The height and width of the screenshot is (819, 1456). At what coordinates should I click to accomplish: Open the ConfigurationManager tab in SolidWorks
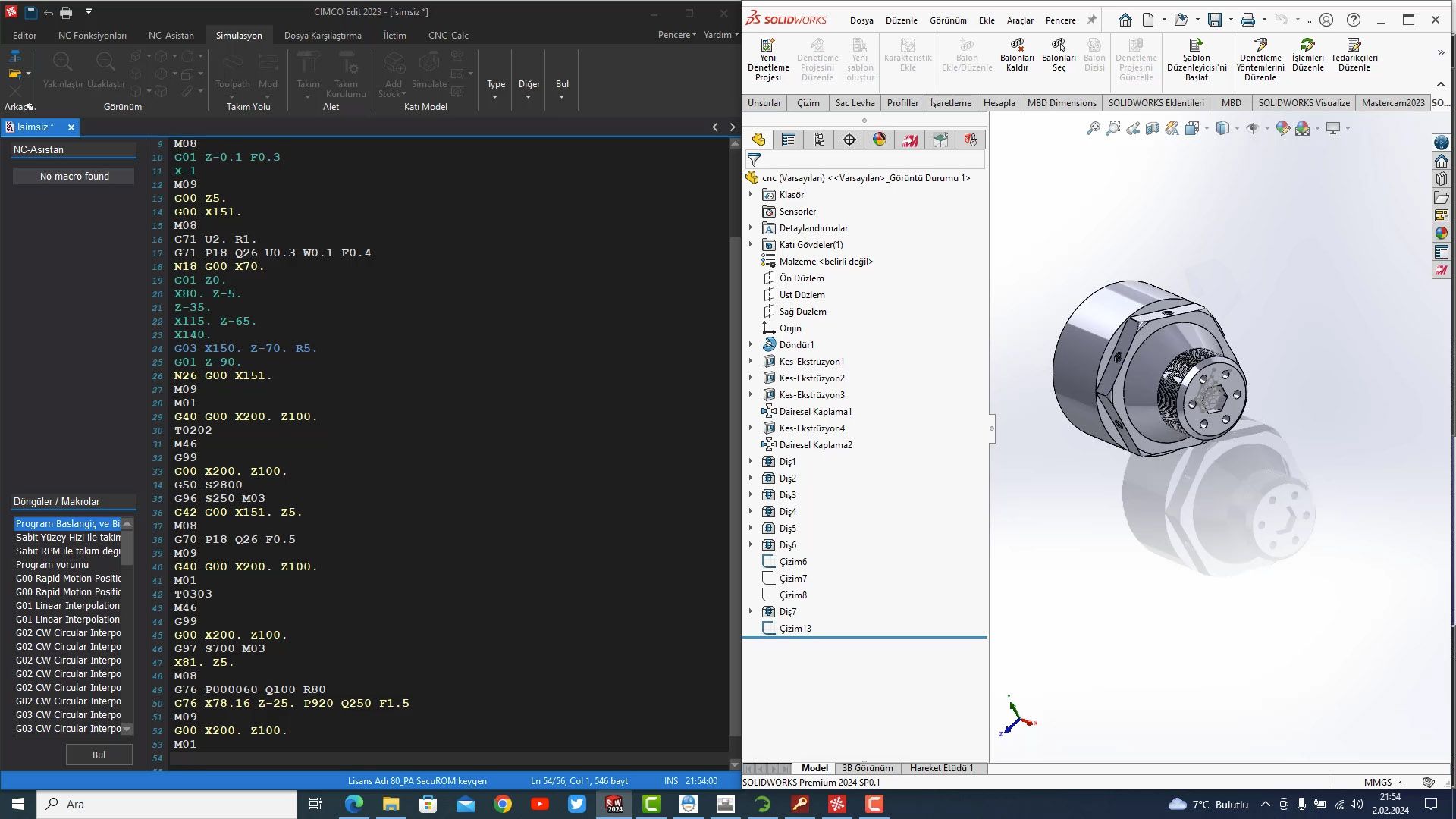coord(819,140)
